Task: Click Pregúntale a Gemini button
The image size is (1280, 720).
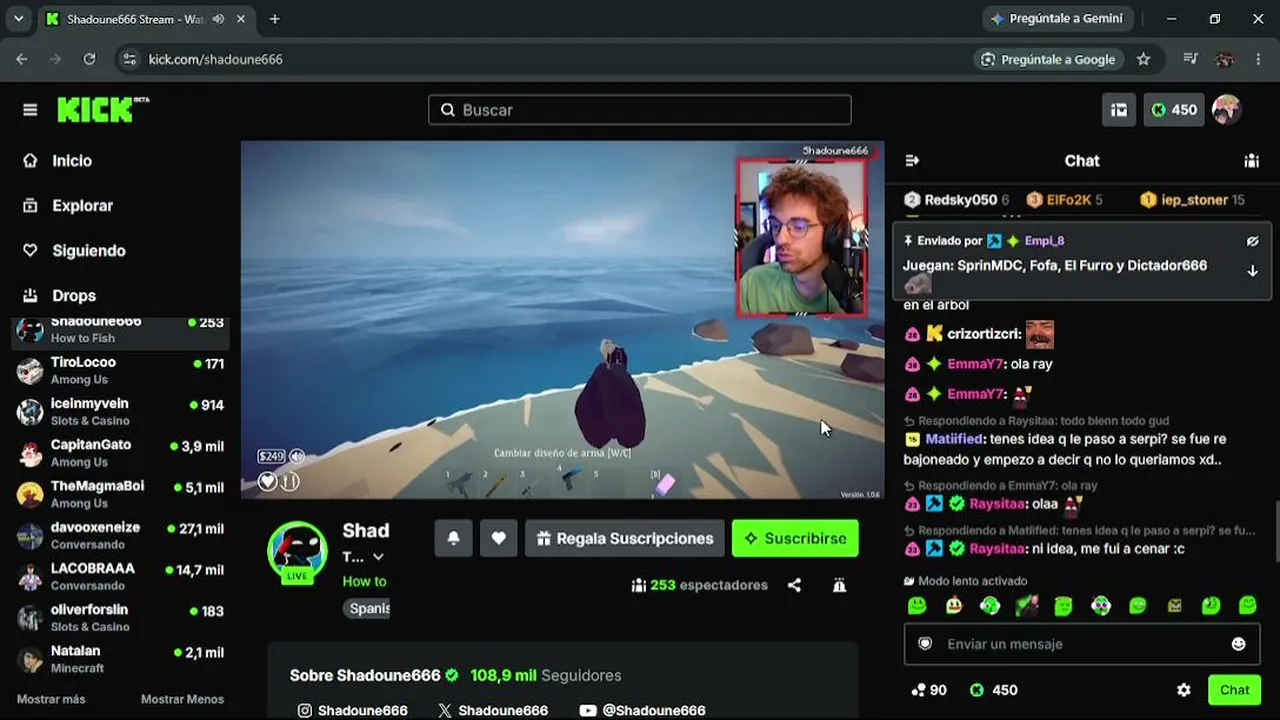Action: click(x=1057, y=19)
